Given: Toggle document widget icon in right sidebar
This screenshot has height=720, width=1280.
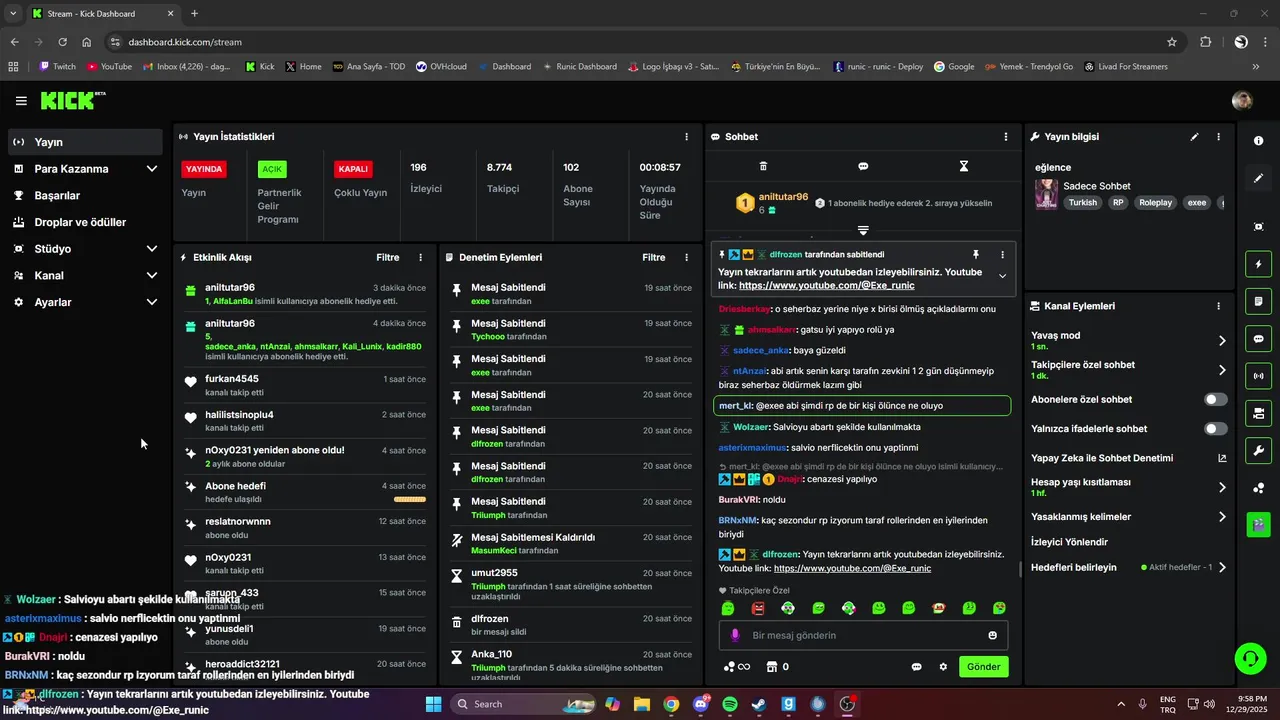Looking at the screenshot, I should 1258,301.
